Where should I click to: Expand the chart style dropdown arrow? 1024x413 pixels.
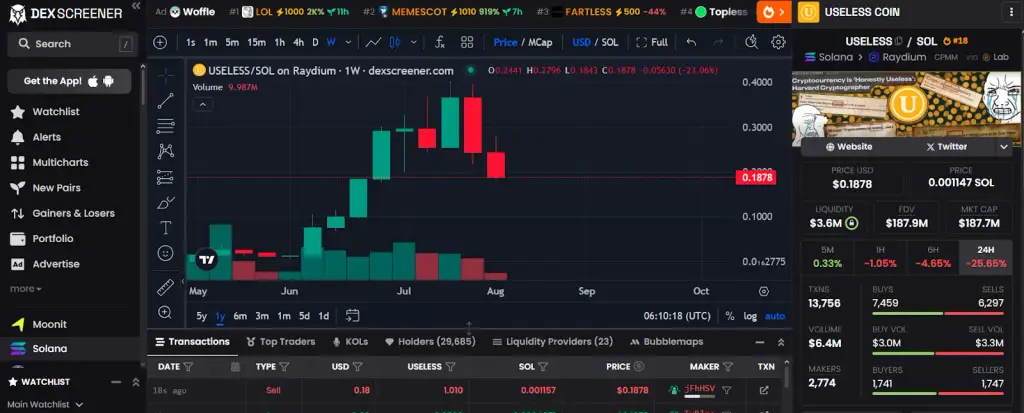tap(413, 42)
